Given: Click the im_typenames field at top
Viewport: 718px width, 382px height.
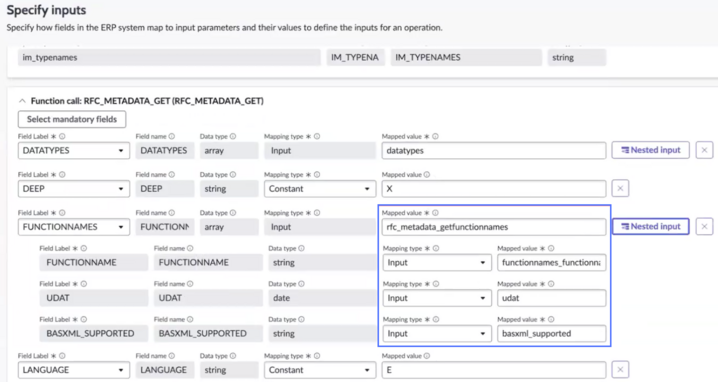Looking at the screenshot, I should click(169, 57).
